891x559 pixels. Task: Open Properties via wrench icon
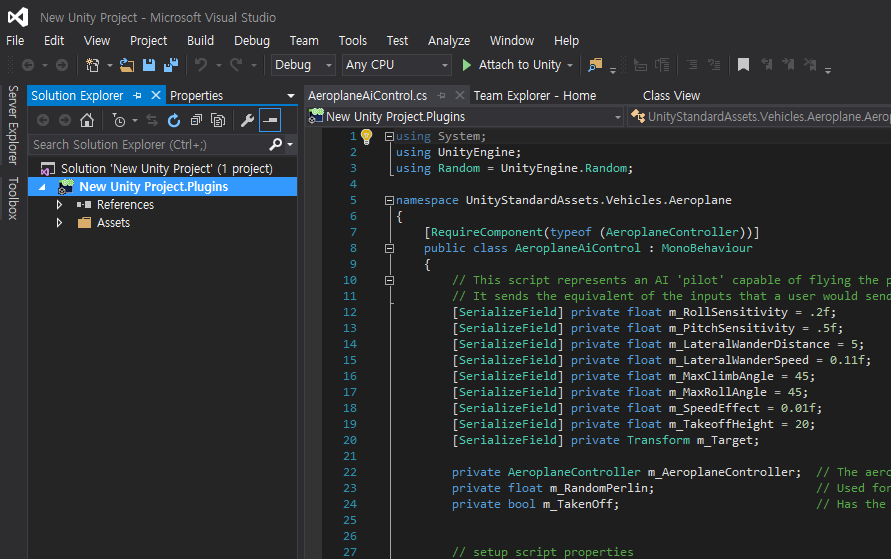pyautogui.click(x=247, y=120)
